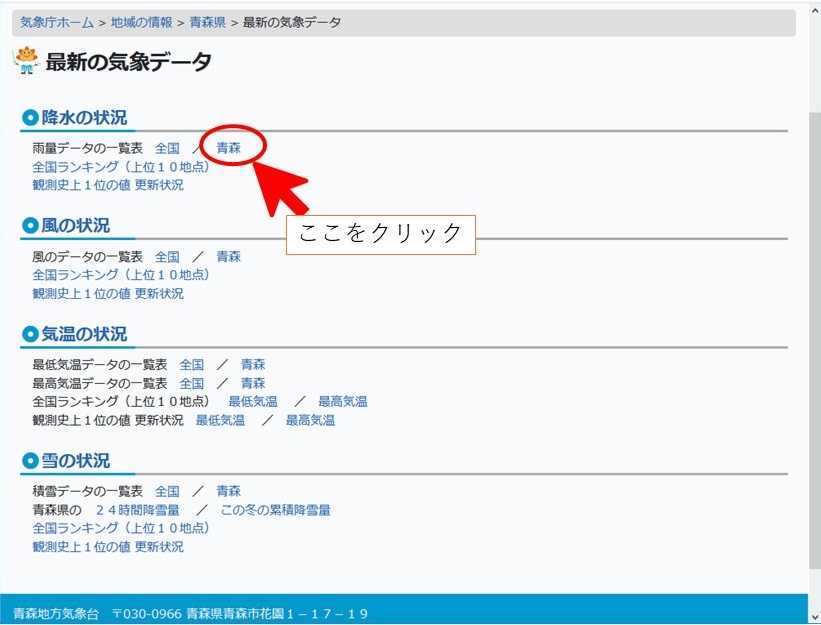Open 全国 link for 風のデータの一覧表
This screenshot has height=625, width=821.
pyautogui.click(x=167, y=256)
